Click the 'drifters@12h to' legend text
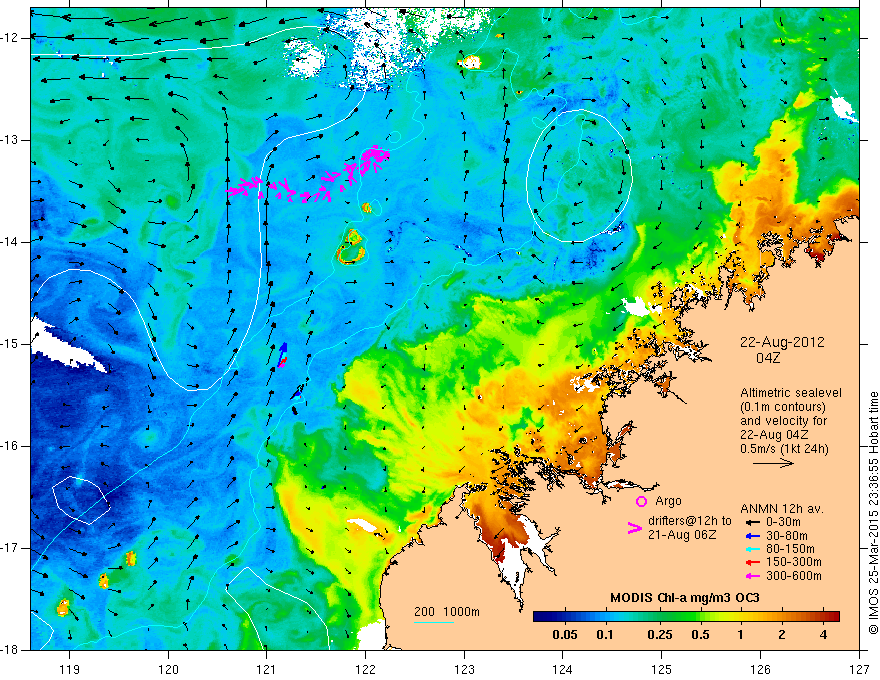Viewport: 880px width, 680px height. 690,521
